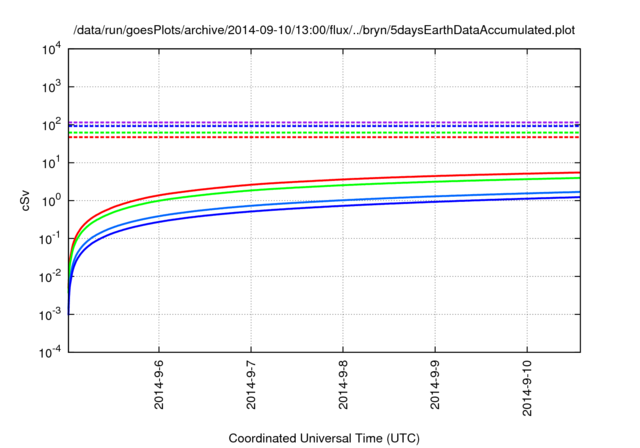
Task: Click the dashed green horizontal line
Action: point(324,133)
